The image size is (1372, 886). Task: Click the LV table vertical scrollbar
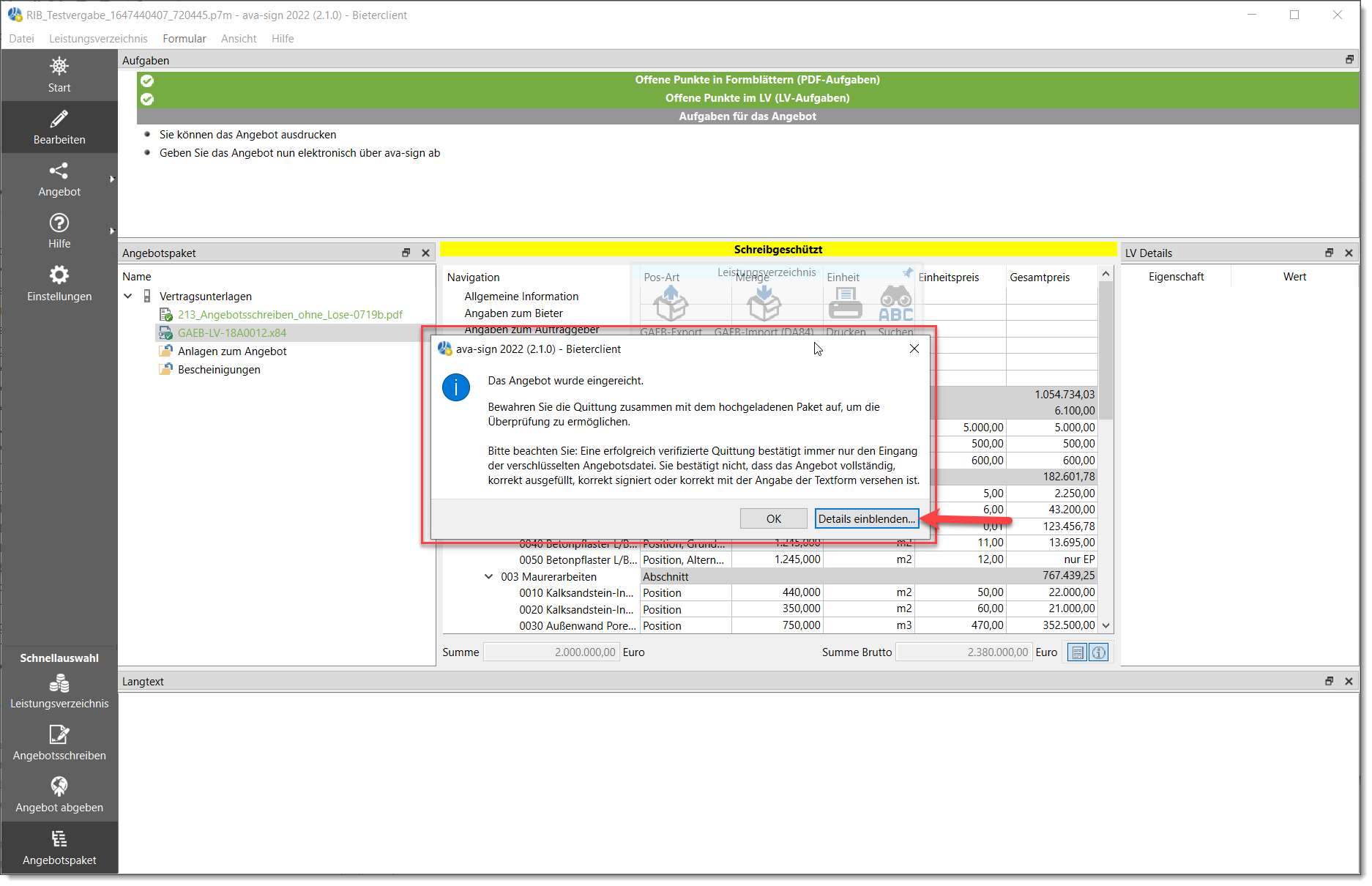pyautogui.click(x=1106, y=449)
